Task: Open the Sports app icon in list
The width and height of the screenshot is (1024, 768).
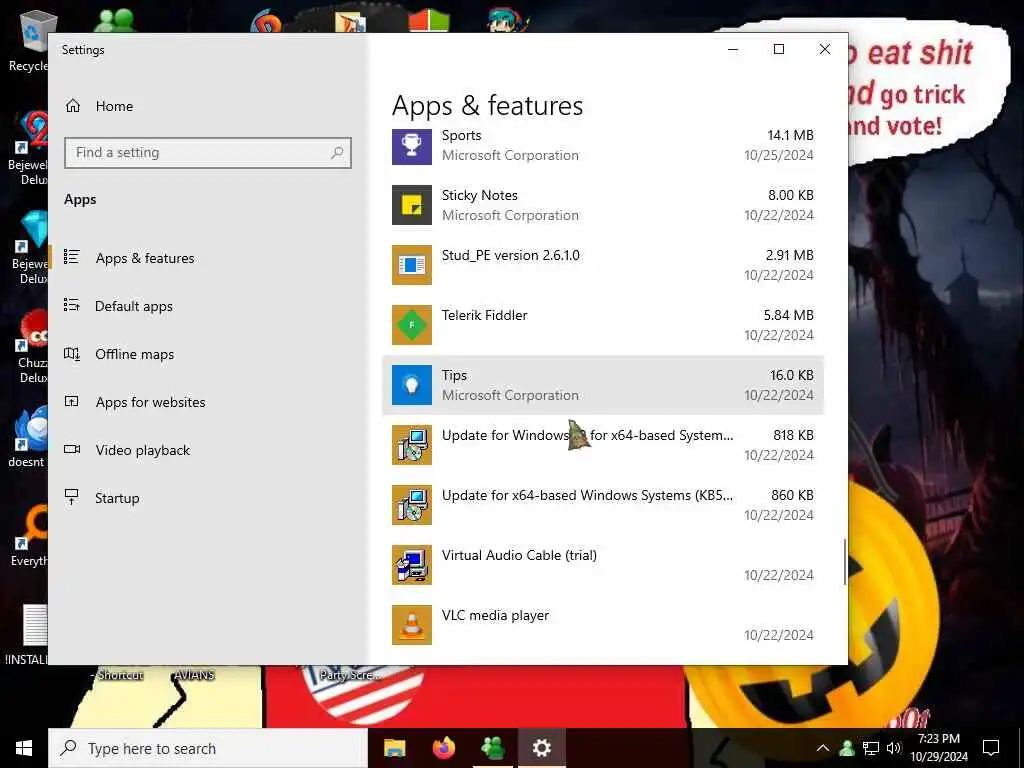Action: [411, 146]
